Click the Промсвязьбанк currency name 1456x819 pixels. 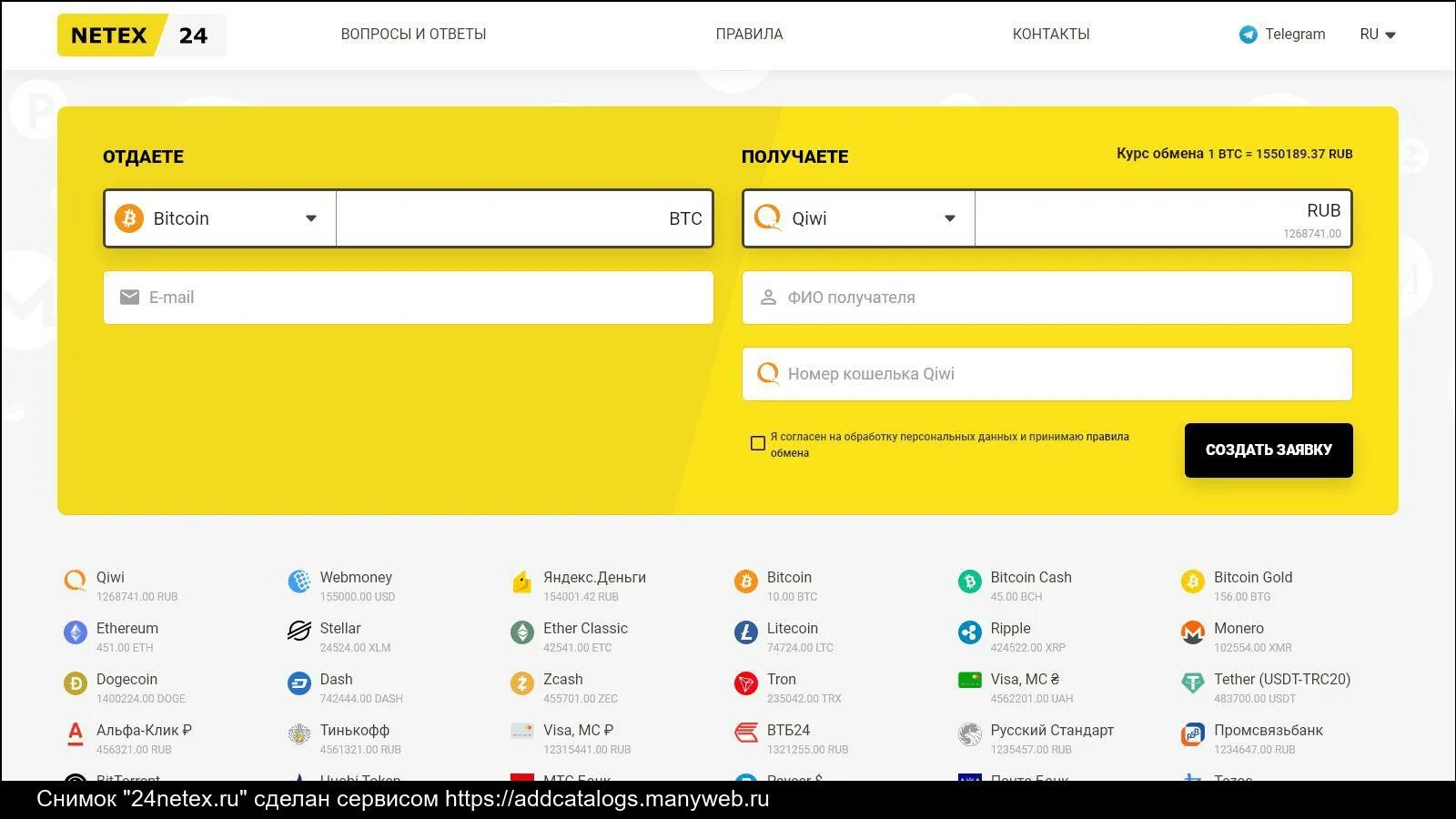point(1269,730)
